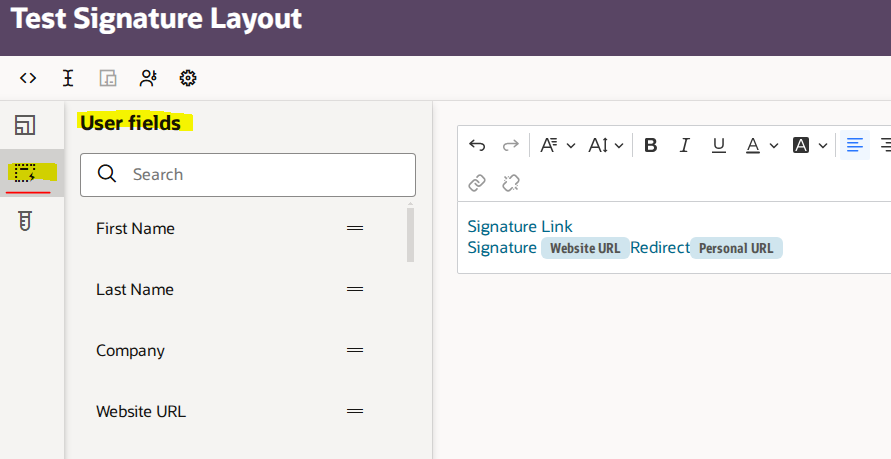Click the user fields Search box

(x=248, y=174)
